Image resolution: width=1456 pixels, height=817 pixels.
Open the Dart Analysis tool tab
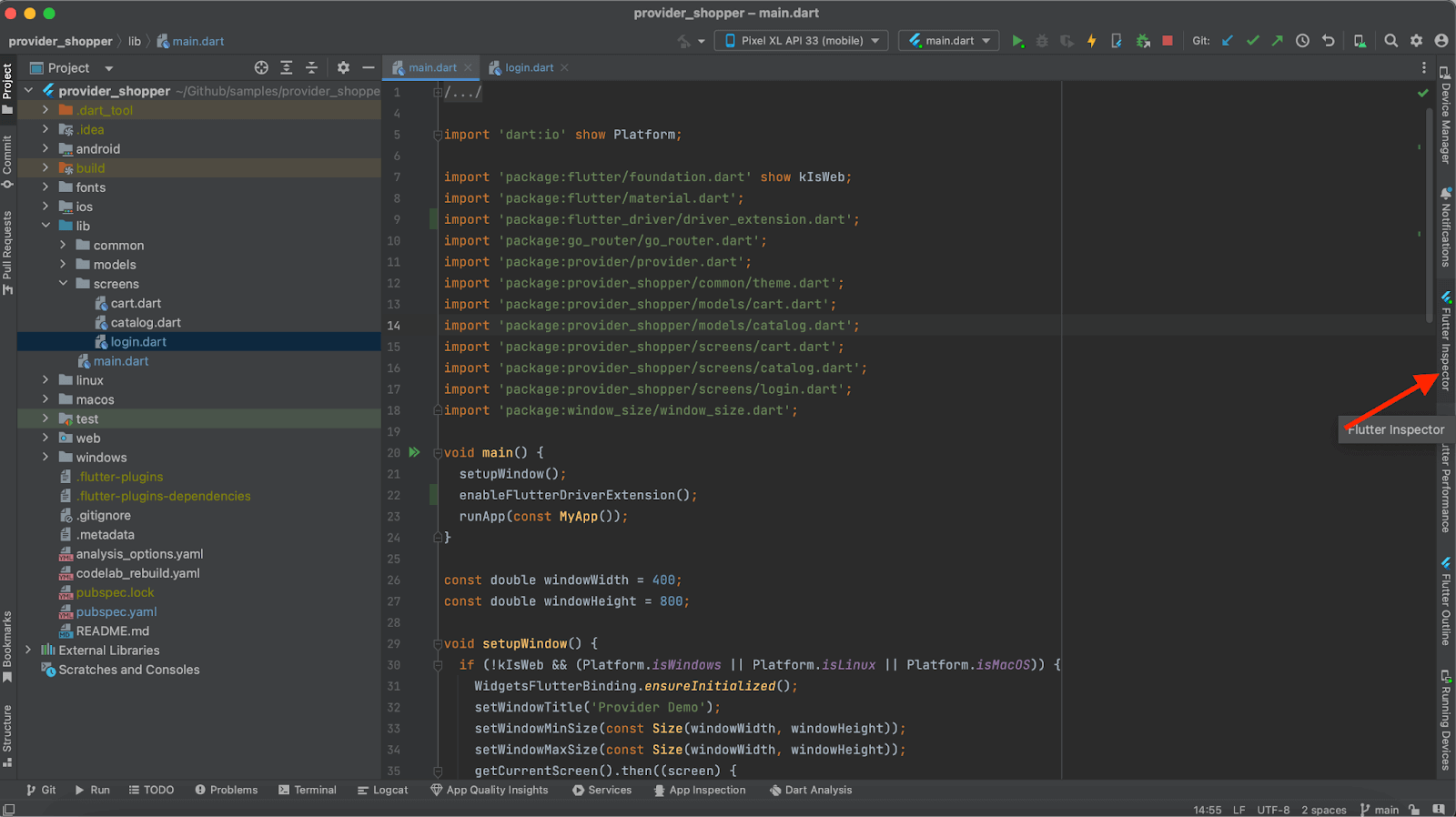811,790
